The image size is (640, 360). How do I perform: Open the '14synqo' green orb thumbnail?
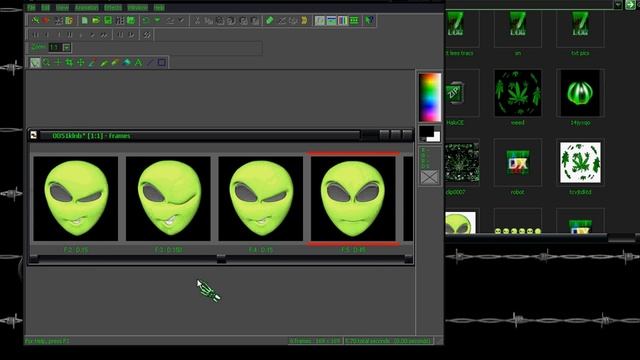[580, 93]
